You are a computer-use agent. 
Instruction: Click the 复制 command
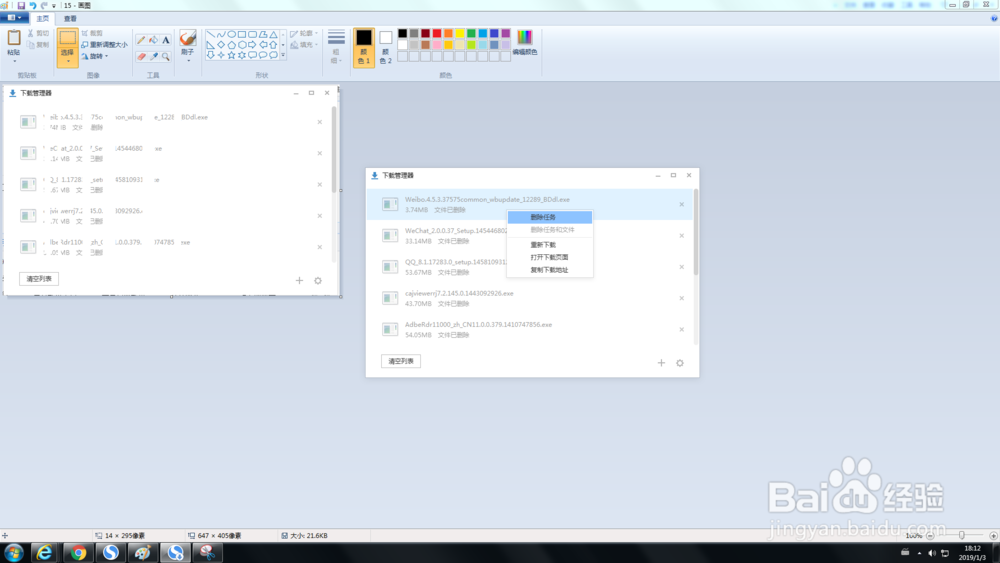38,45
